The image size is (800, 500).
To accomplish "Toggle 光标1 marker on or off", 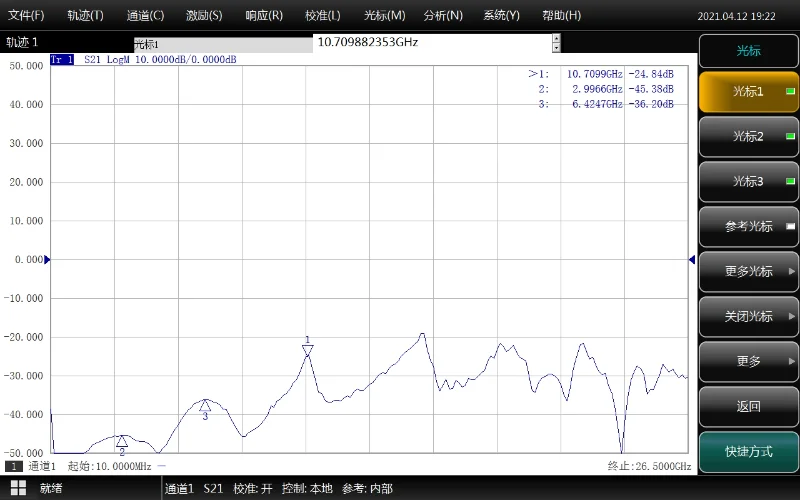I will (x=748, y=92).
